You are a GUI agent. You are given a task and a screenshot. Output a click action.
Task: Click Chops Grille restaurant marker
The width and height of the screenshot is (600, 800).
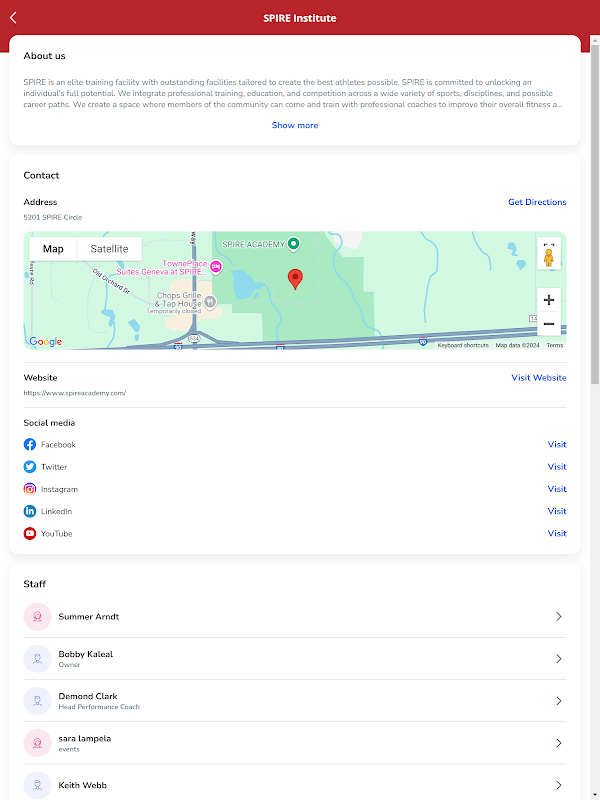pyautogui.click(x=210, y=302)
